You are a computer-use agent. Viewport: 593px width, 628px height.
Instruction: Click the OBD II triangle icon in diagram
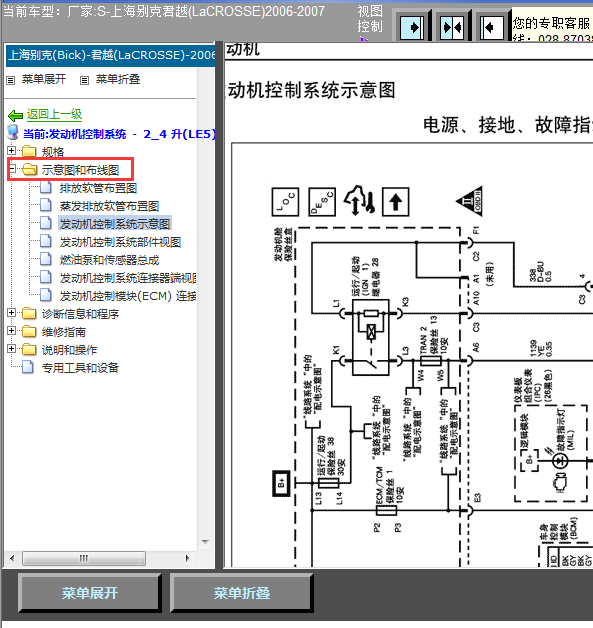[471, 201]
